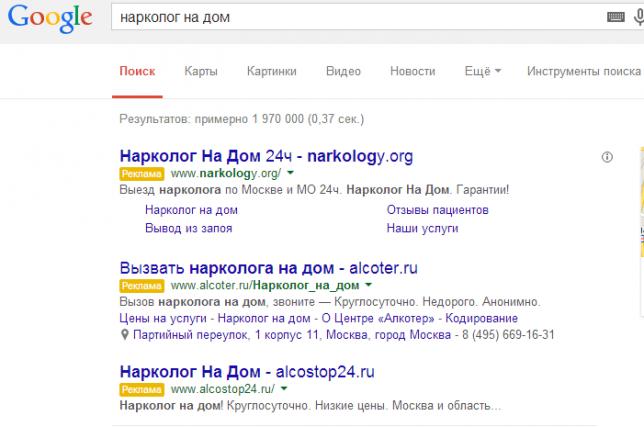Click Реклама badge under alcostop24.ru title
This screenshot has height=427, width=644.
coord(142,389)
